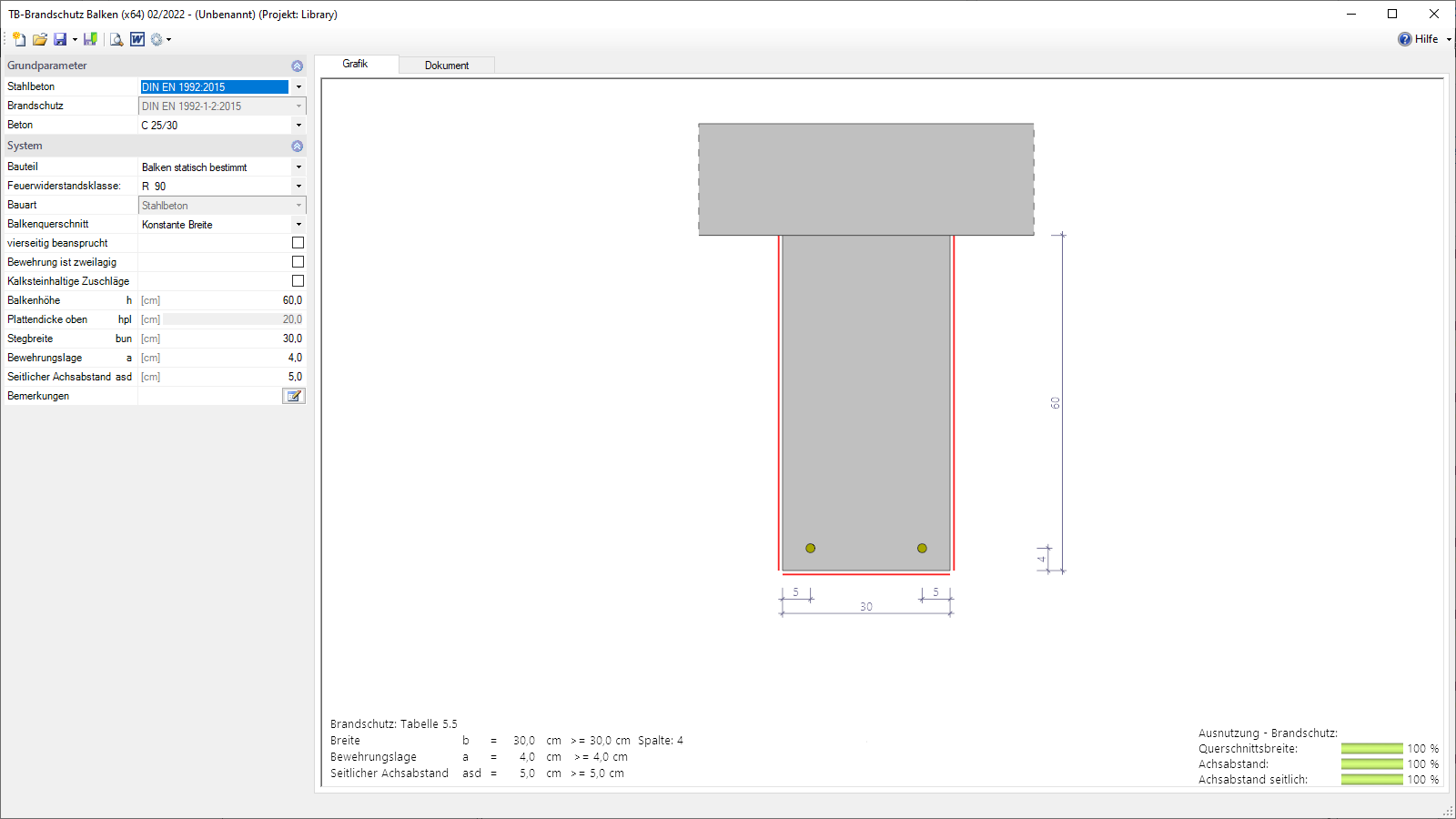The width and height of the screenshot is (1456, 819).
Task: Click the Spalte: 4 result text
Action: point(661,741)
